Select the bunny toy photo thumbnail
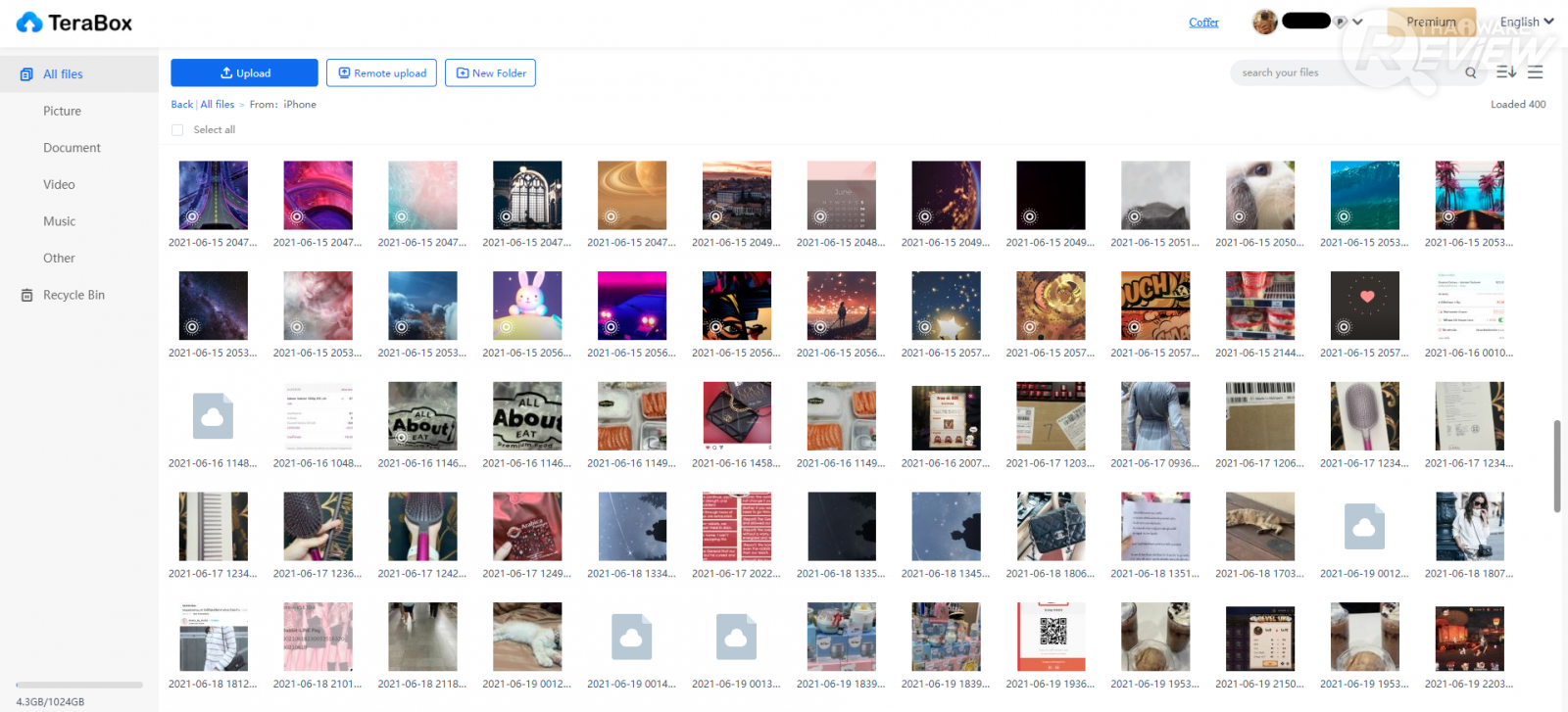Viewport: 1568px width, 712px height. pos(527,306)
